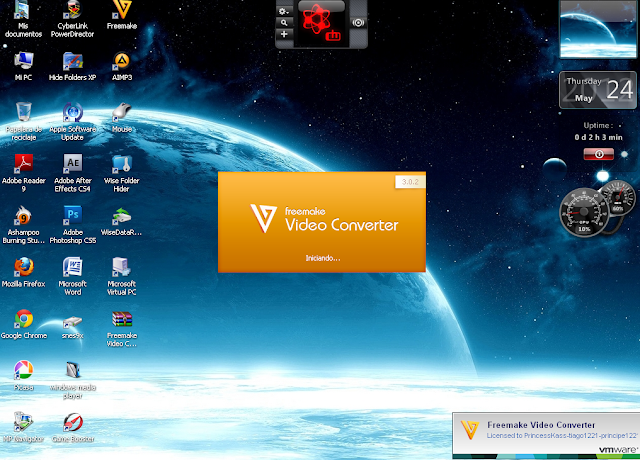Select the Hide Folders XP shortcut
The image size is (640, 460).
coord(72,66)
